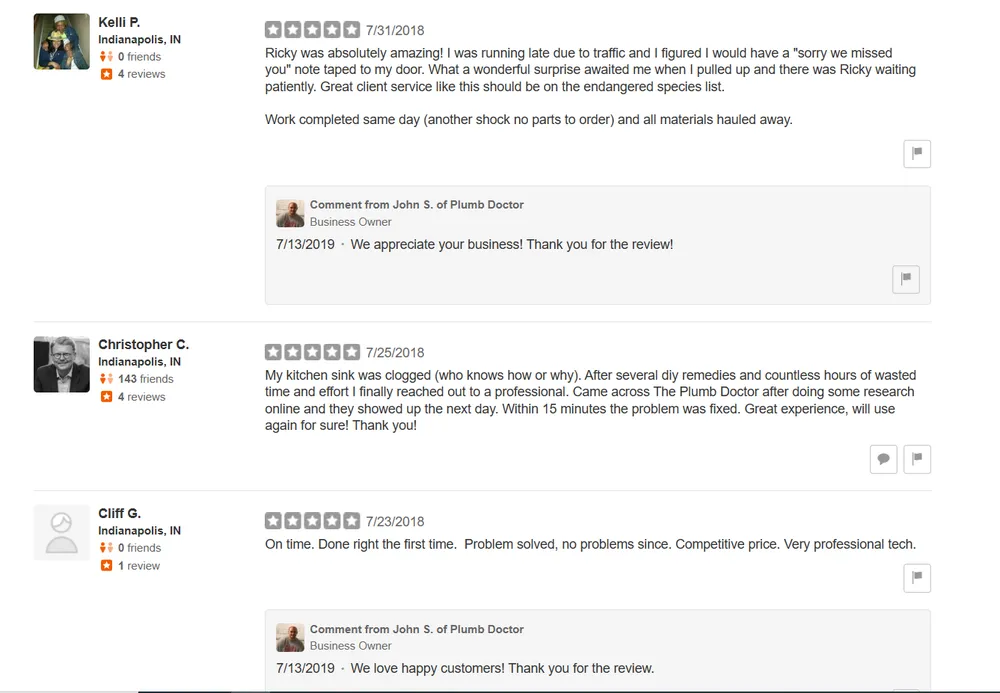
Task: Click John S. owner photo in Cliff's reply
Action: click(x=290, y=638)
